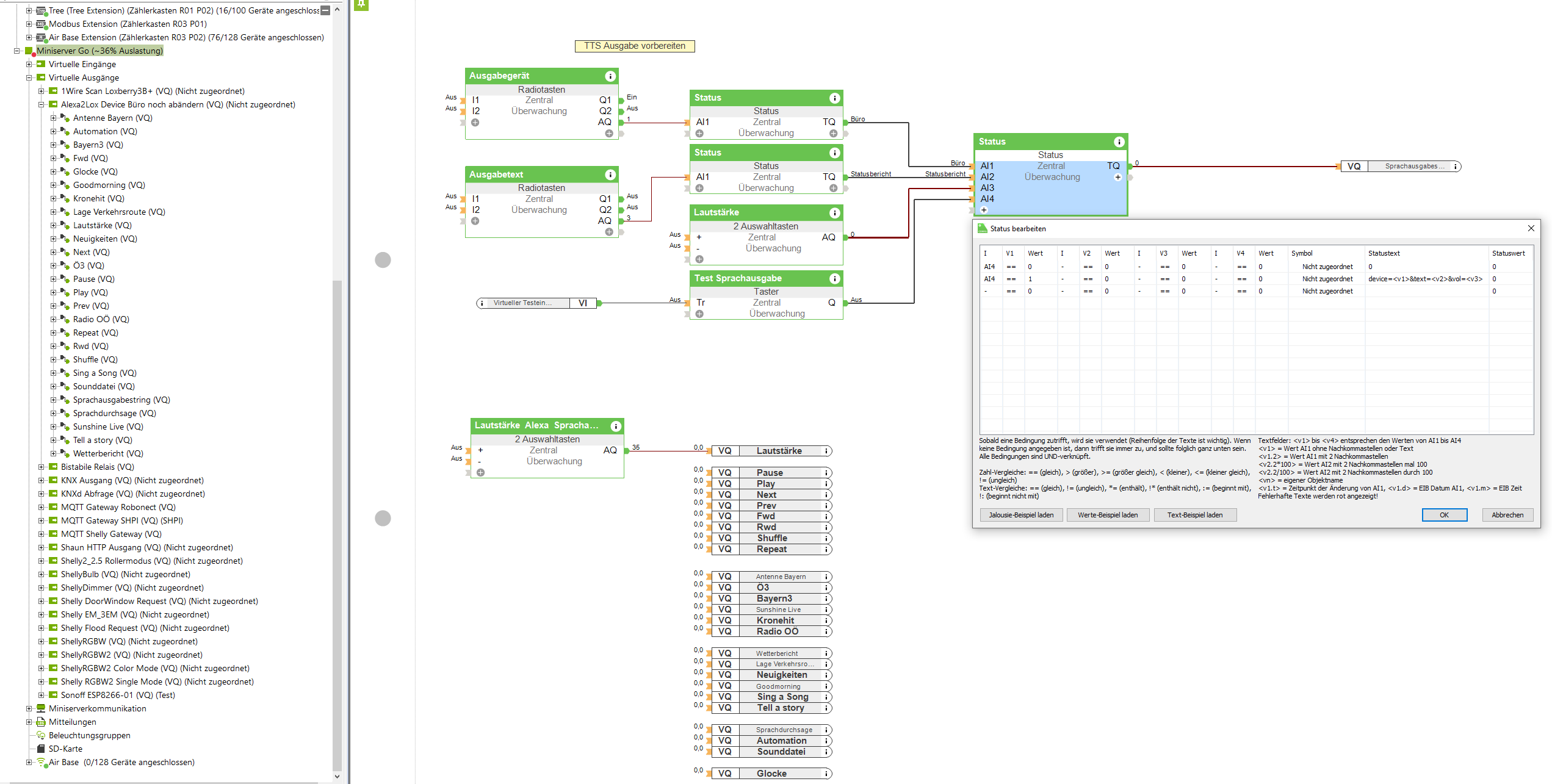
Task: Click the green pin icon at top
Action: point(361,4)
